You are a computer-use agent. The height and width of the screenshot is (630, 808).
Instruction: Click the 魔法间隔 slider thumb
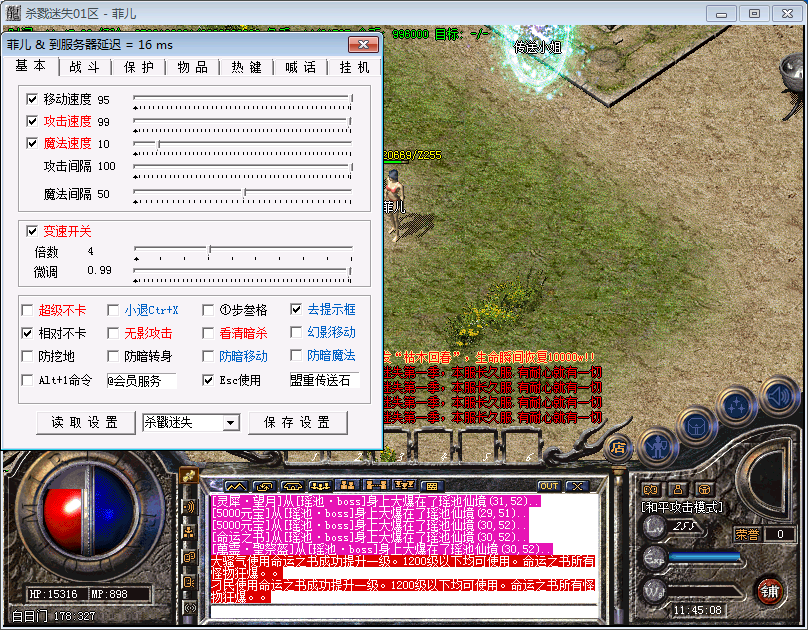pyautogui.click(x=245, y=193)
